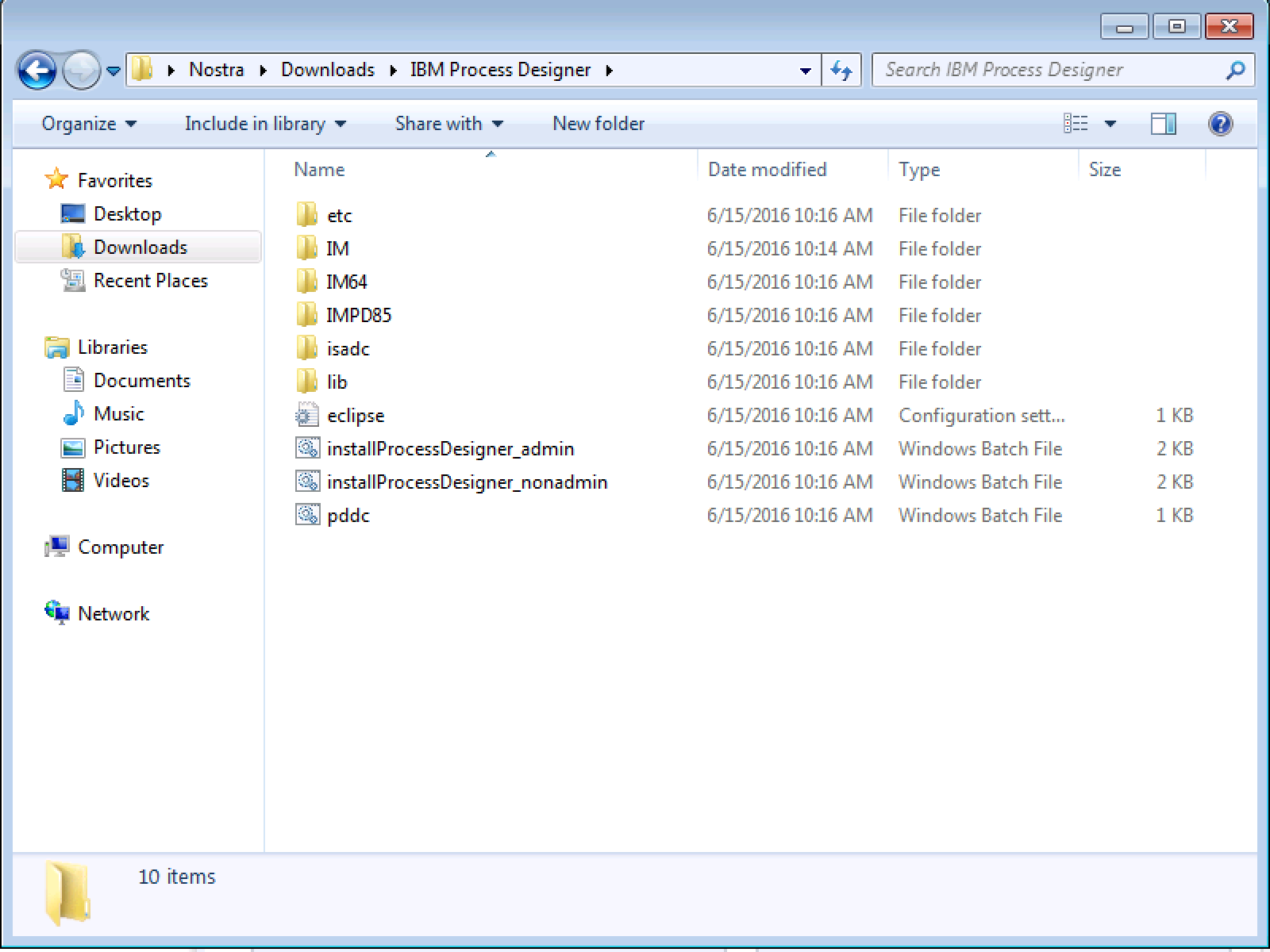This screenshot has height=952, width=1270.
Task: Click the Favorites star icon
Action: 56,179
